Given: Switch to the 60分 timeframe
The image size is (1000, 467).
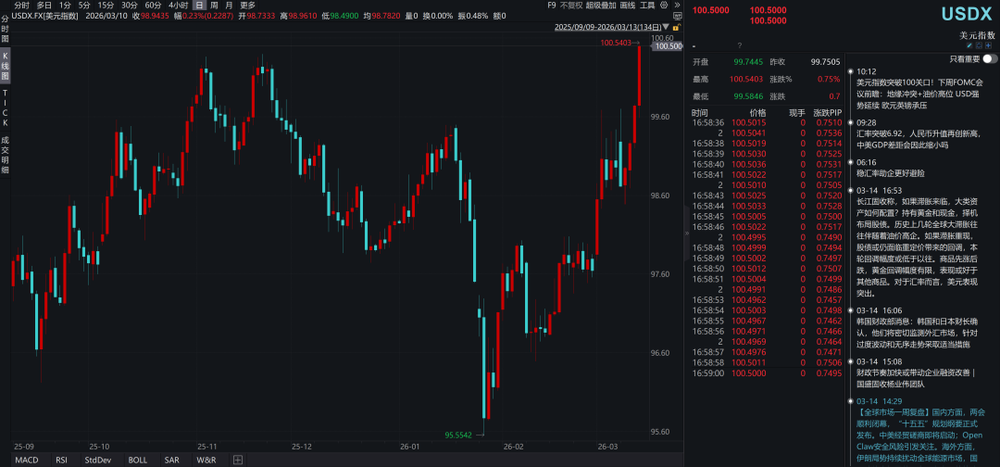Looking at the screenshot, I should (x=153, y=5).
